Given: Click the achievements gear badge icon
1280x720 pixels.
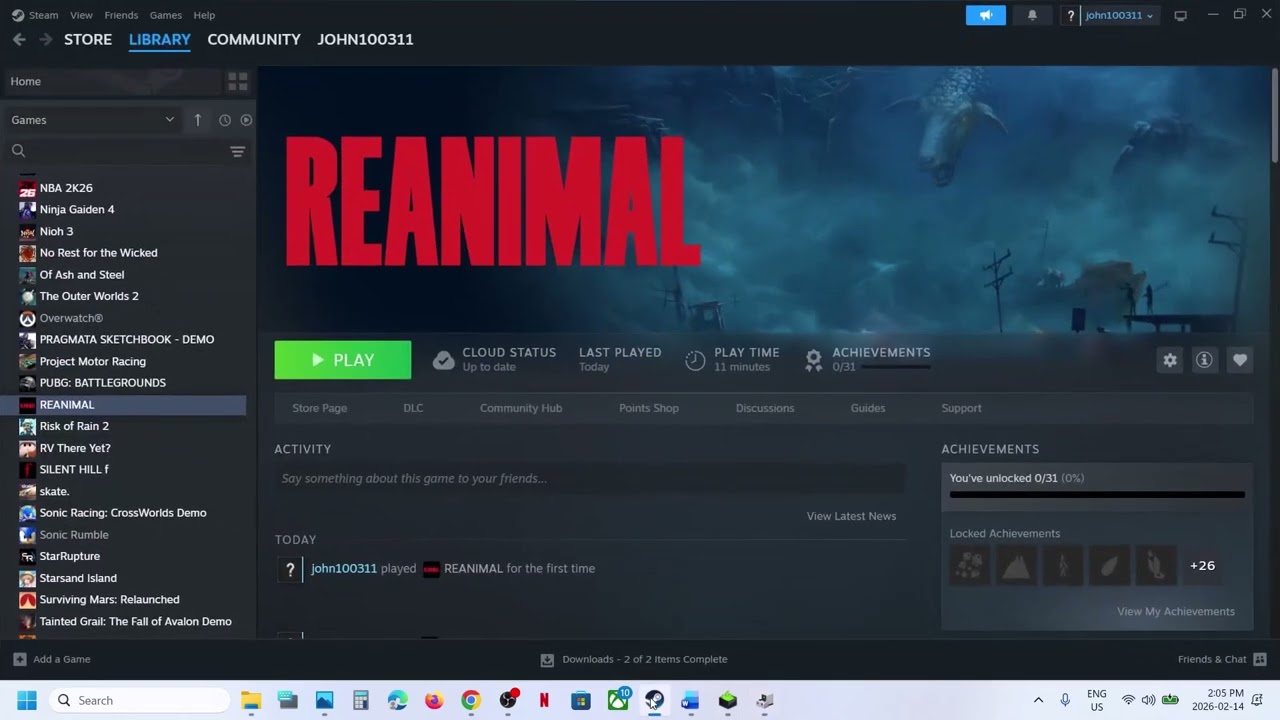Looking at the screenshot, I should pos(814,360).
